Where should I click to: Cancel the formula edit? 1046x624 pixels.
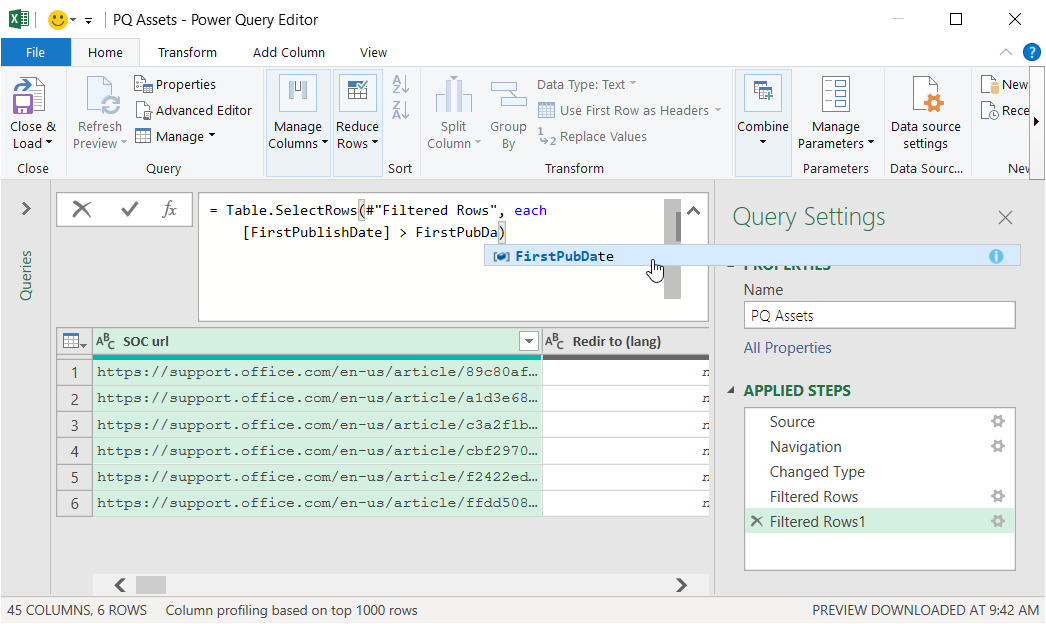pyautogui.click(x=81, y=210)
